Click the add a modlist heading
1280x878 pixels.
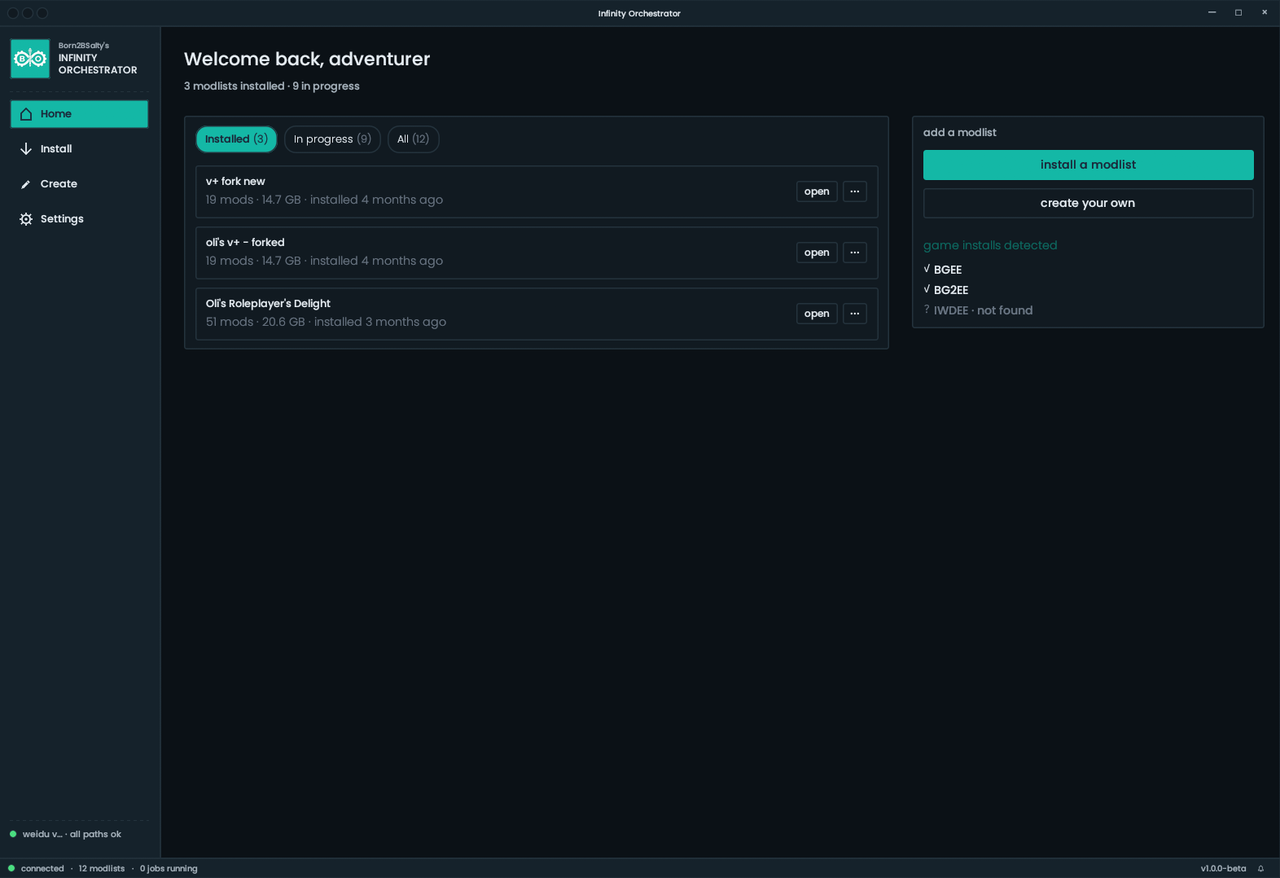[x=960, y=133]
